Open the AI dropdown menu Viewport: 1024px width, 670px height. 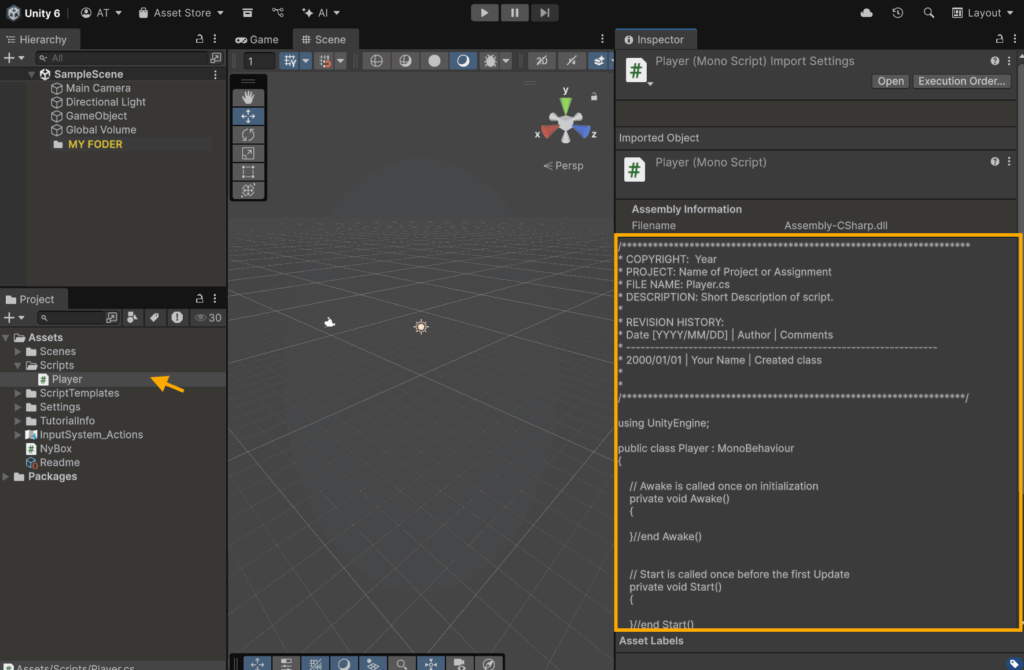coord(321,12)
